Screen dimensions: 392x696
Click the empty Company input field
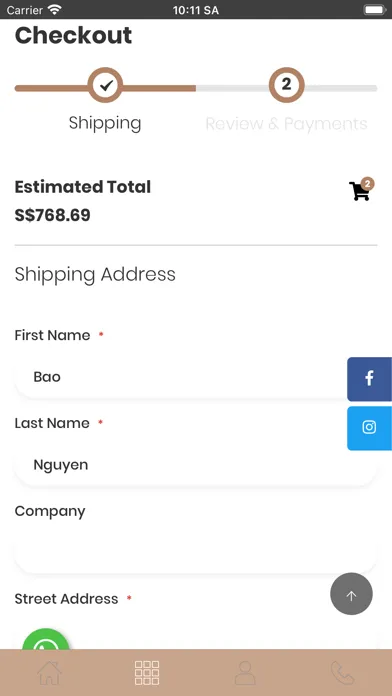[x=196, y=553]
